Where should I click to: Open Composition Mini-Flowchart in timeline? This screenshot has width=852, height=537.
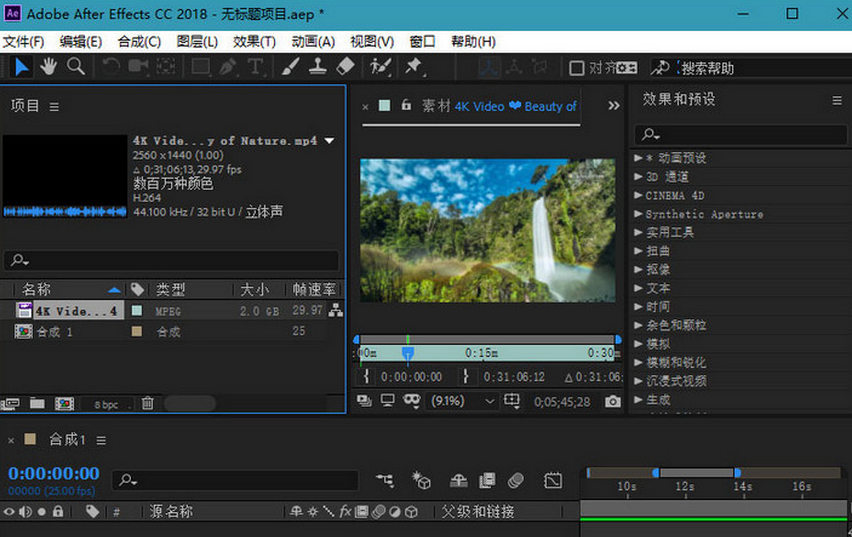(385, 480)
